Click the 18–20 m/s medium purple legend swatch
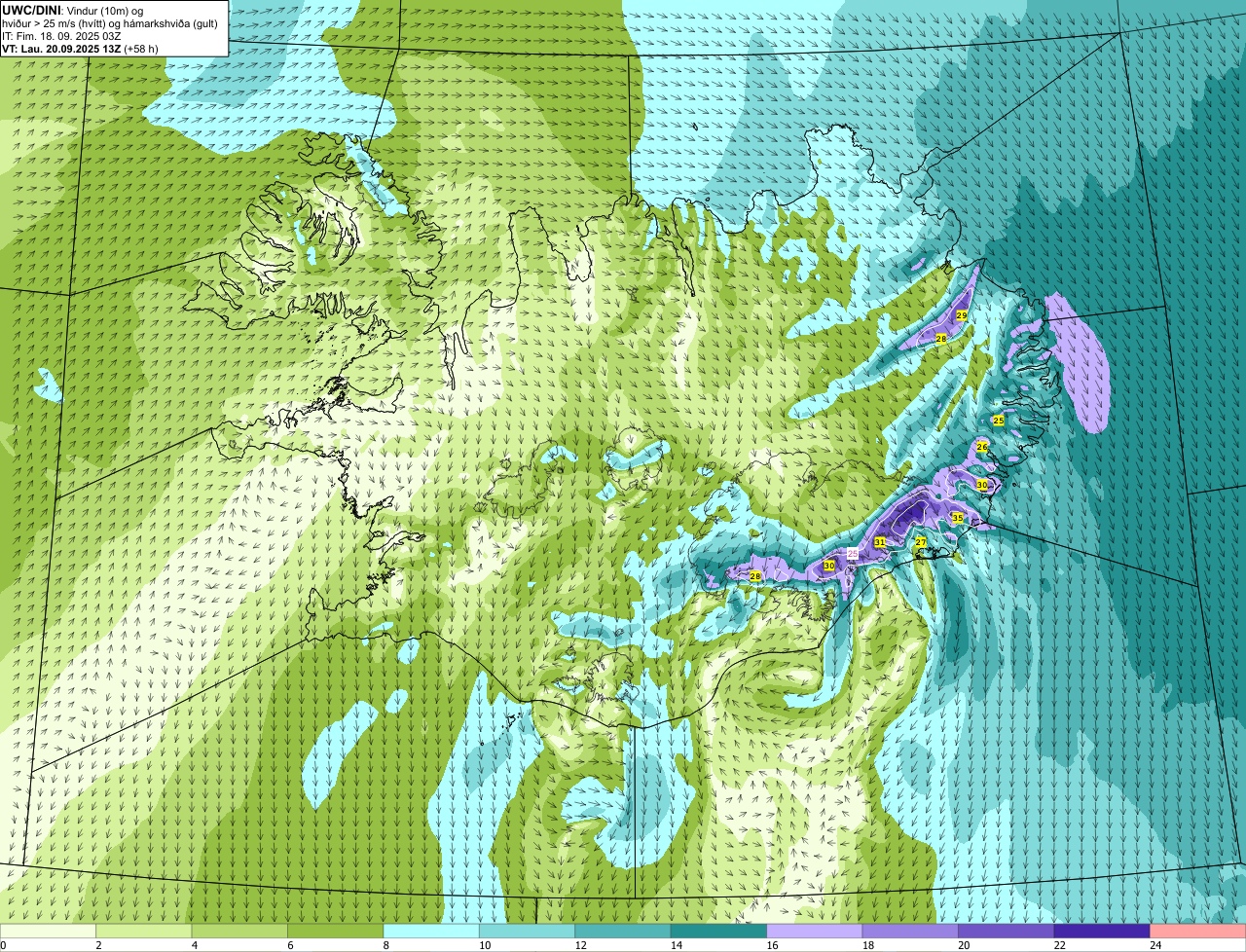 click(x=910, y=932)
